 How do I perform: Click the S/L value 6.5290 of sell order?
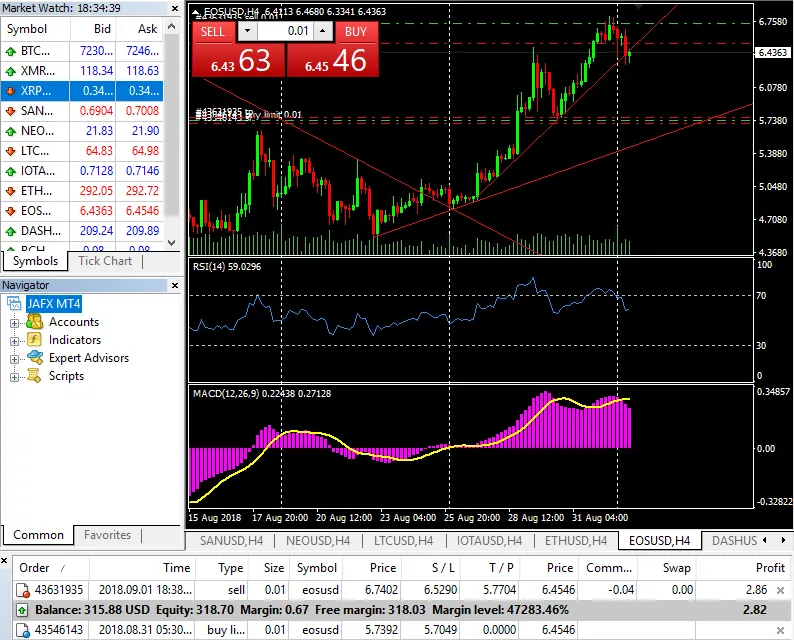coord(441,590)
